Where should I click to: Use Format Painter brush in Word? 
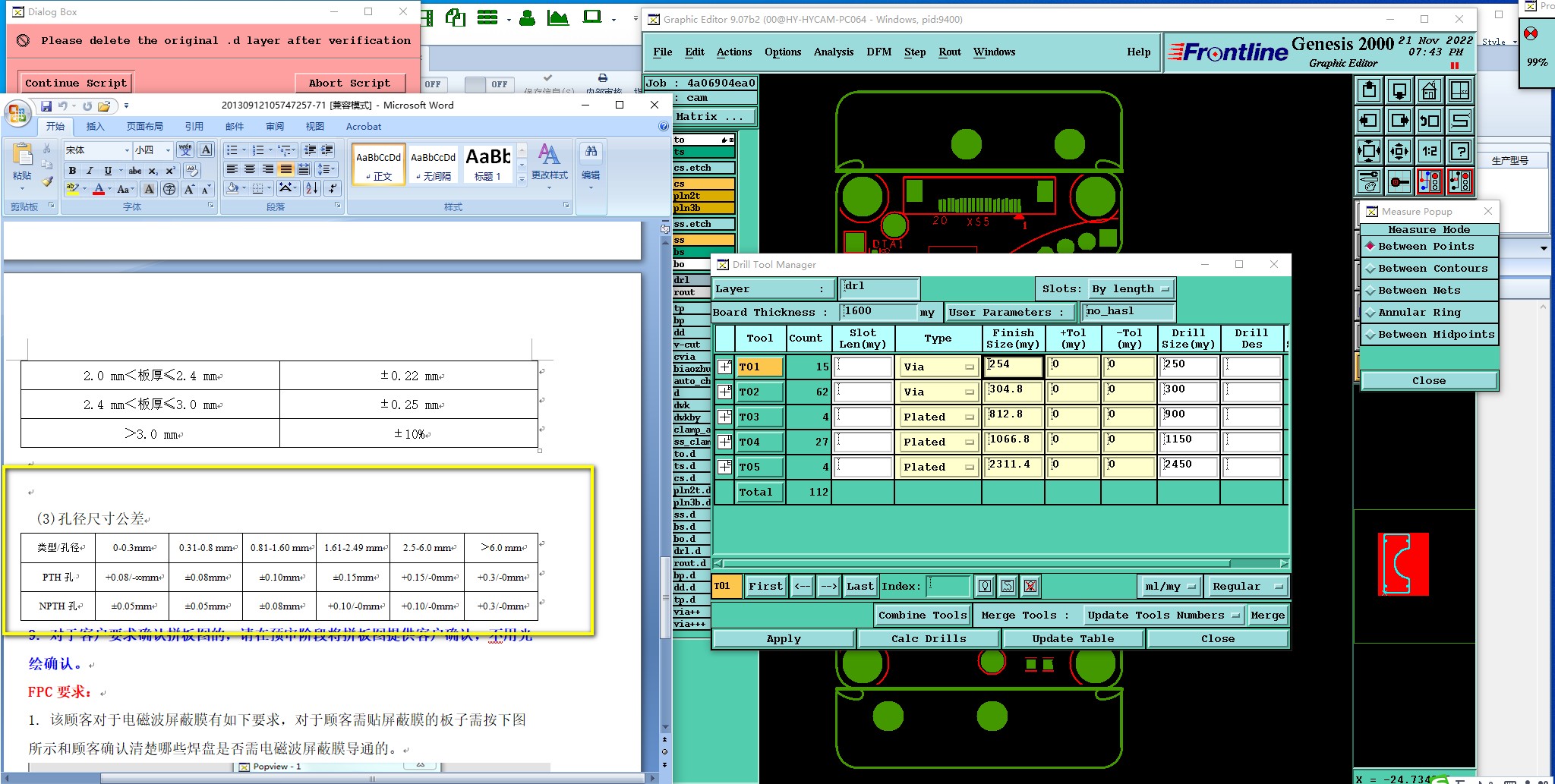(47, 182)
